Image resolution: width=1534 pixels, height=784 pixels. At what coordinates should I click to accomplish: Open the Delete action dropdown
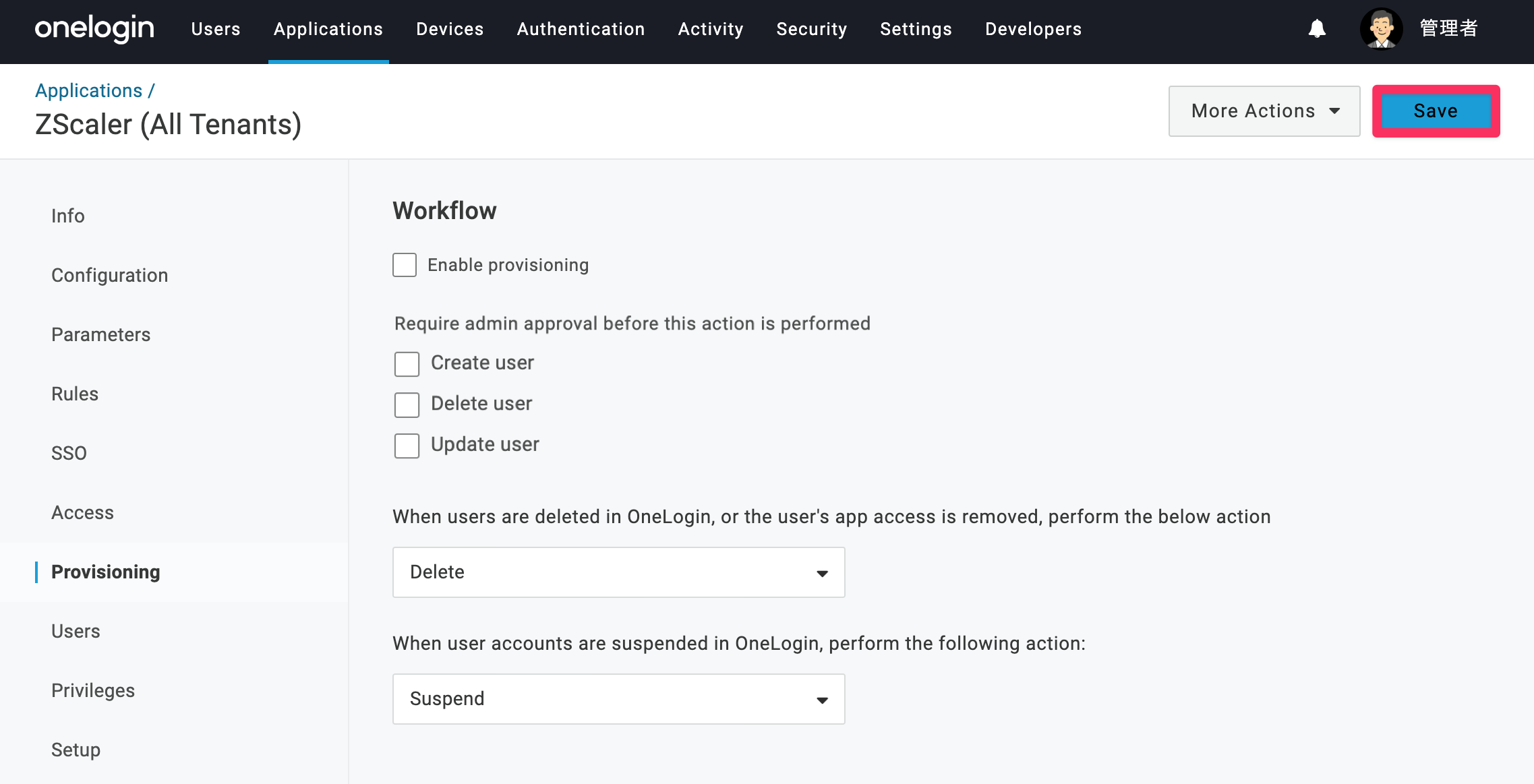(618, 572)
